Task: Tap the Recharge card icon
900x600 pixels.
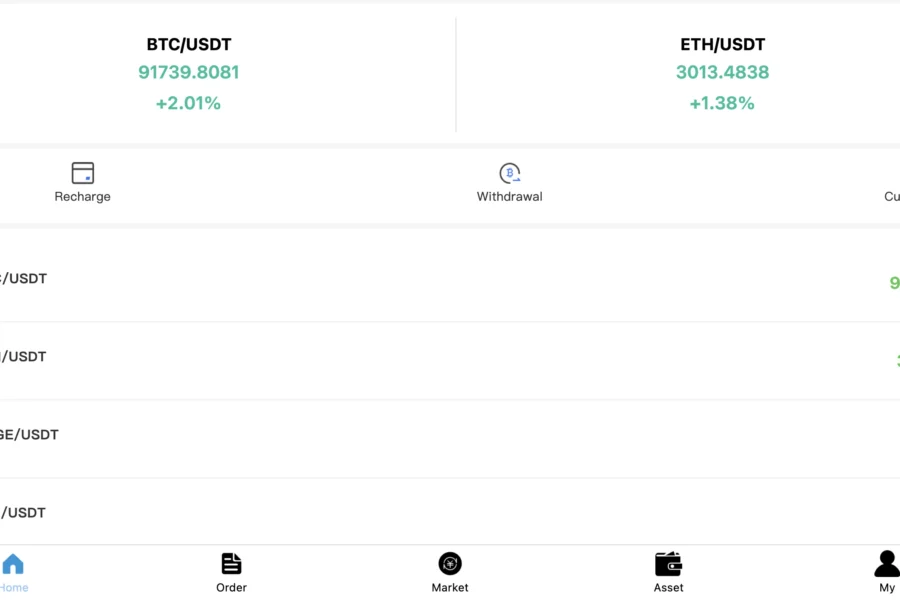Action: point(83,172)
